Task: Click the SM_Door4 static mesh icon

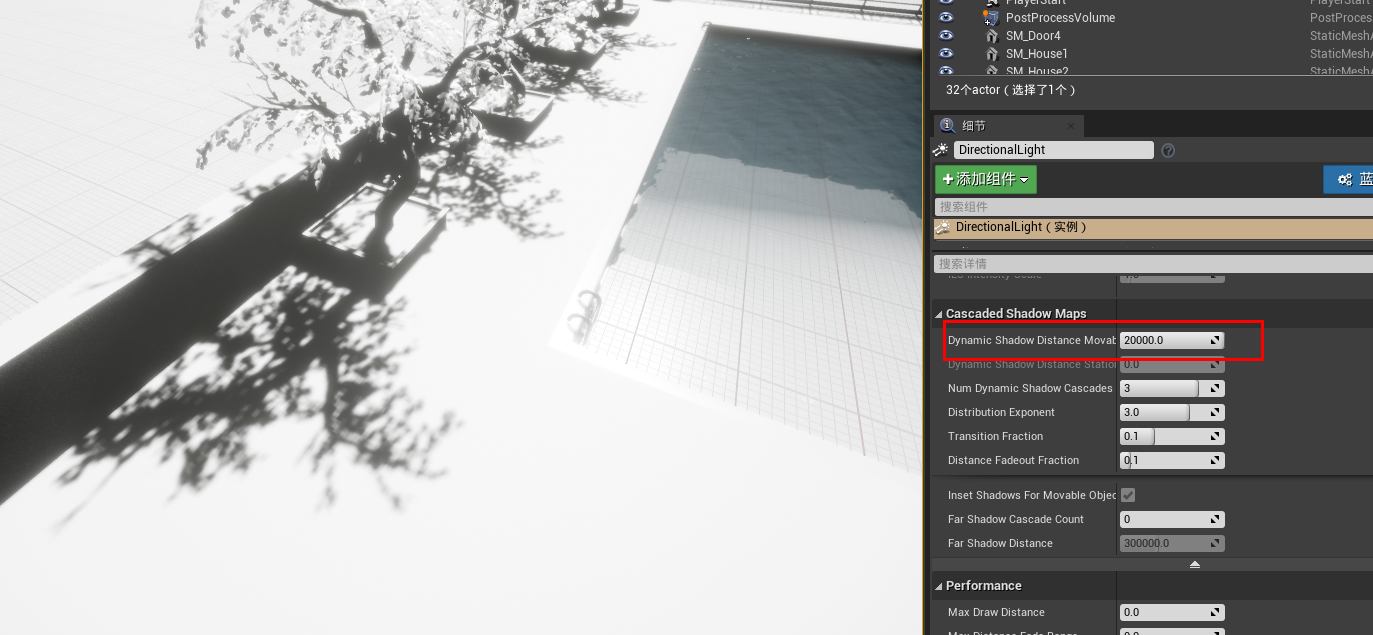Action: (991, 35)
